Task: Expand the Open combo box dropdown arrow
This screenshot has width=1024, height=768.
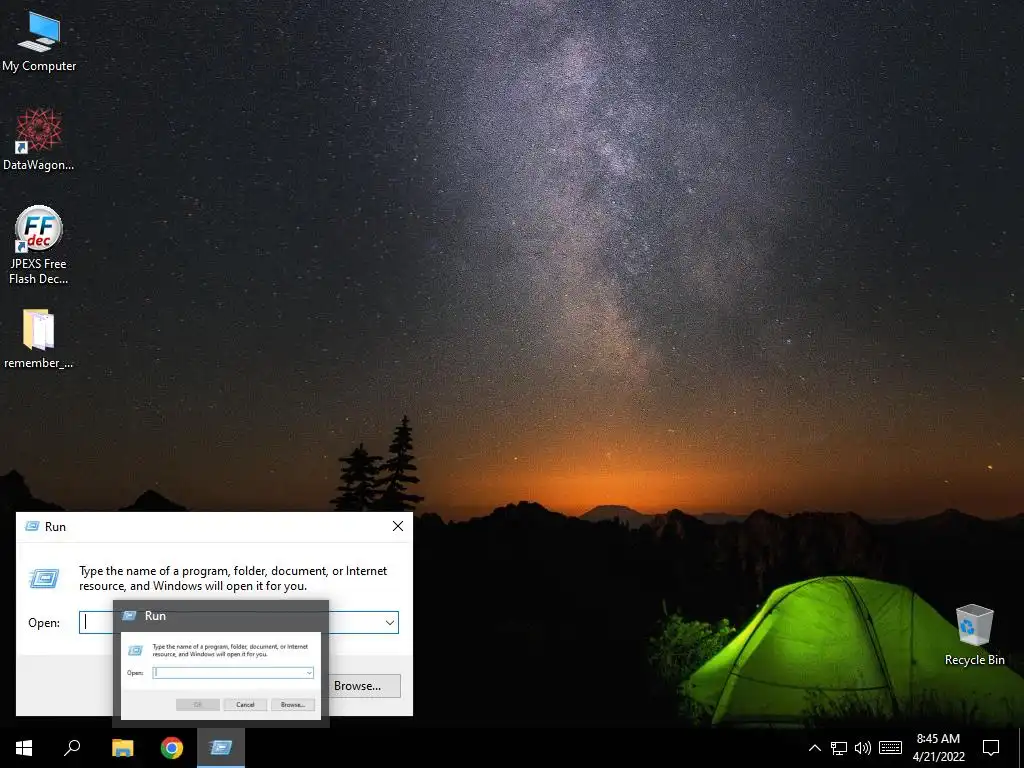Action: [390, 622]
